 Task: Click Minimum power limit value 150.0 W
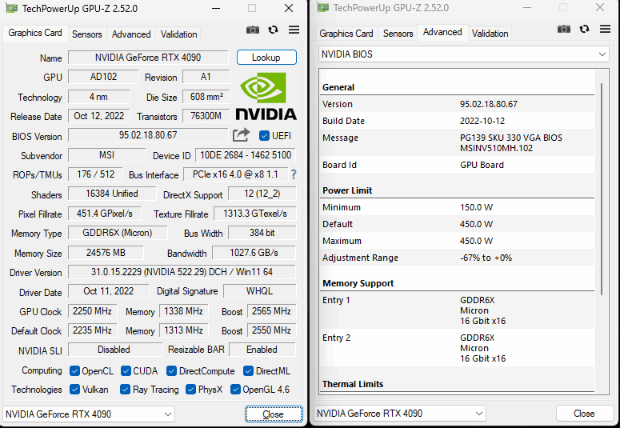[476, 207]
